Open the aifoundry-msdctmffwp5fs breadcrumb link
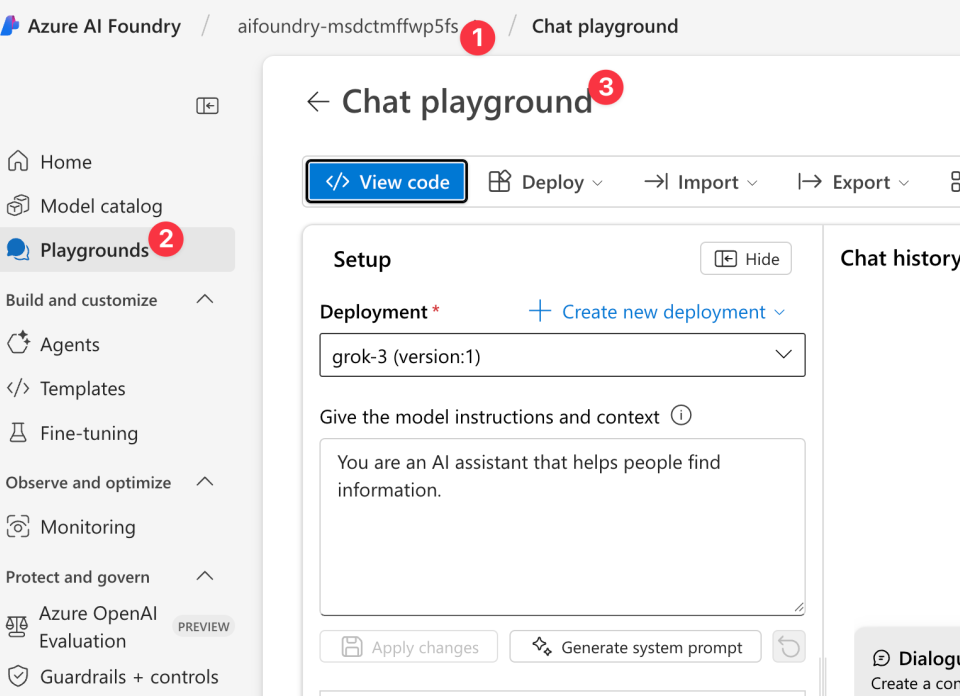 point(348,26)
